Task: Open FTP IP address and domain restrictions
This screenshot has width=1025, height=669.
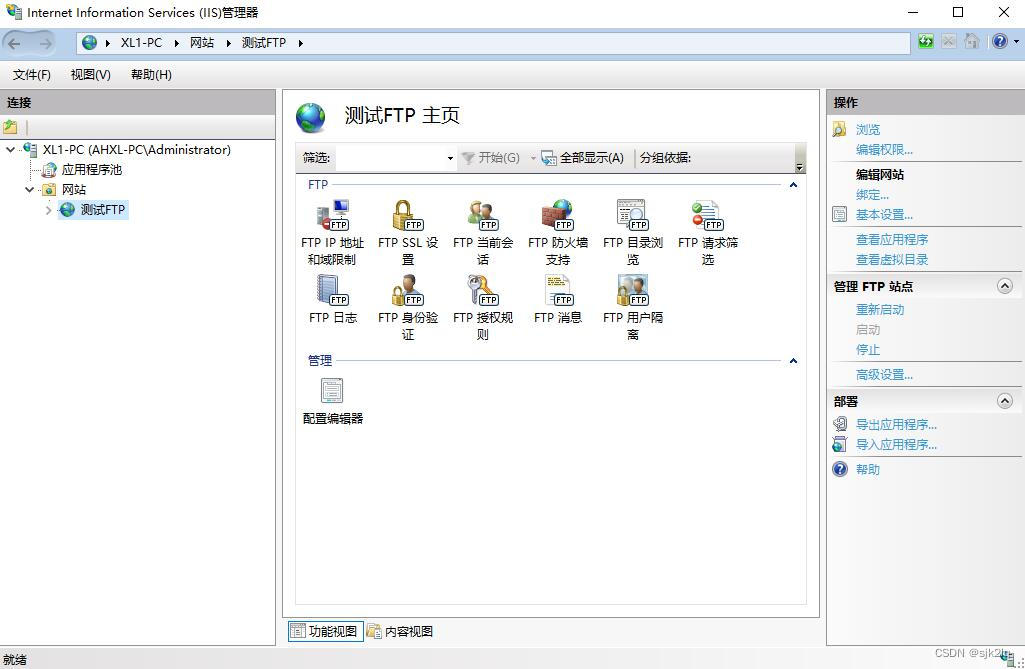Action: (x=332, y=233)
